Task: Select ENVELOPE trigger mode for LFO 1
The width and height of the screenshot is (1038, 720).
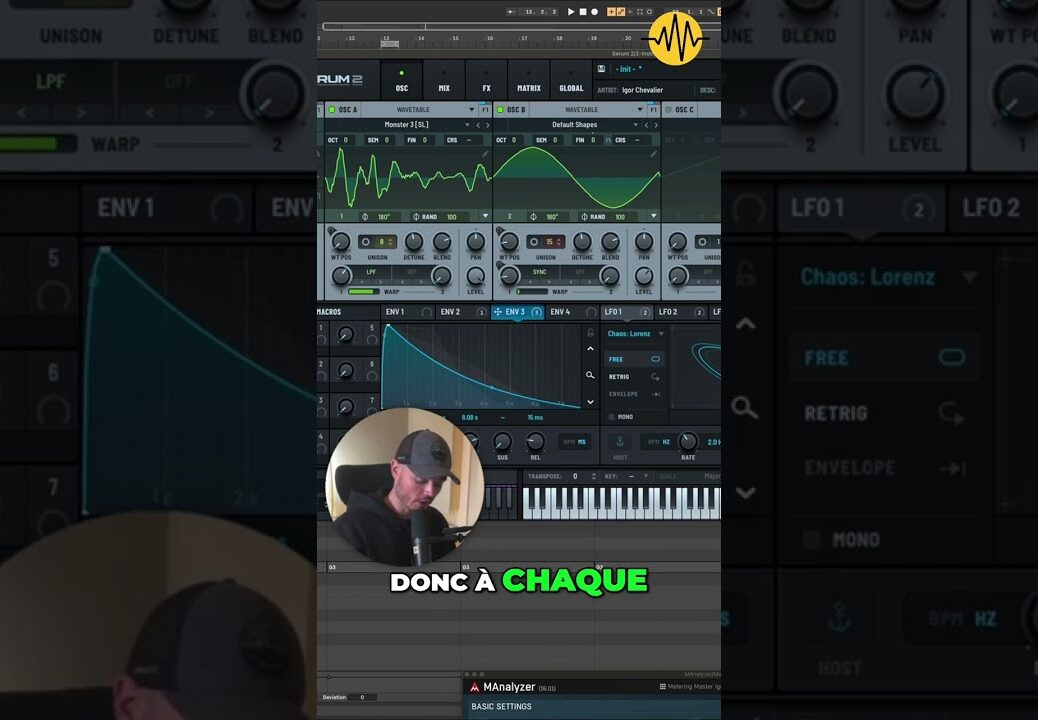Action: [634, 394]
